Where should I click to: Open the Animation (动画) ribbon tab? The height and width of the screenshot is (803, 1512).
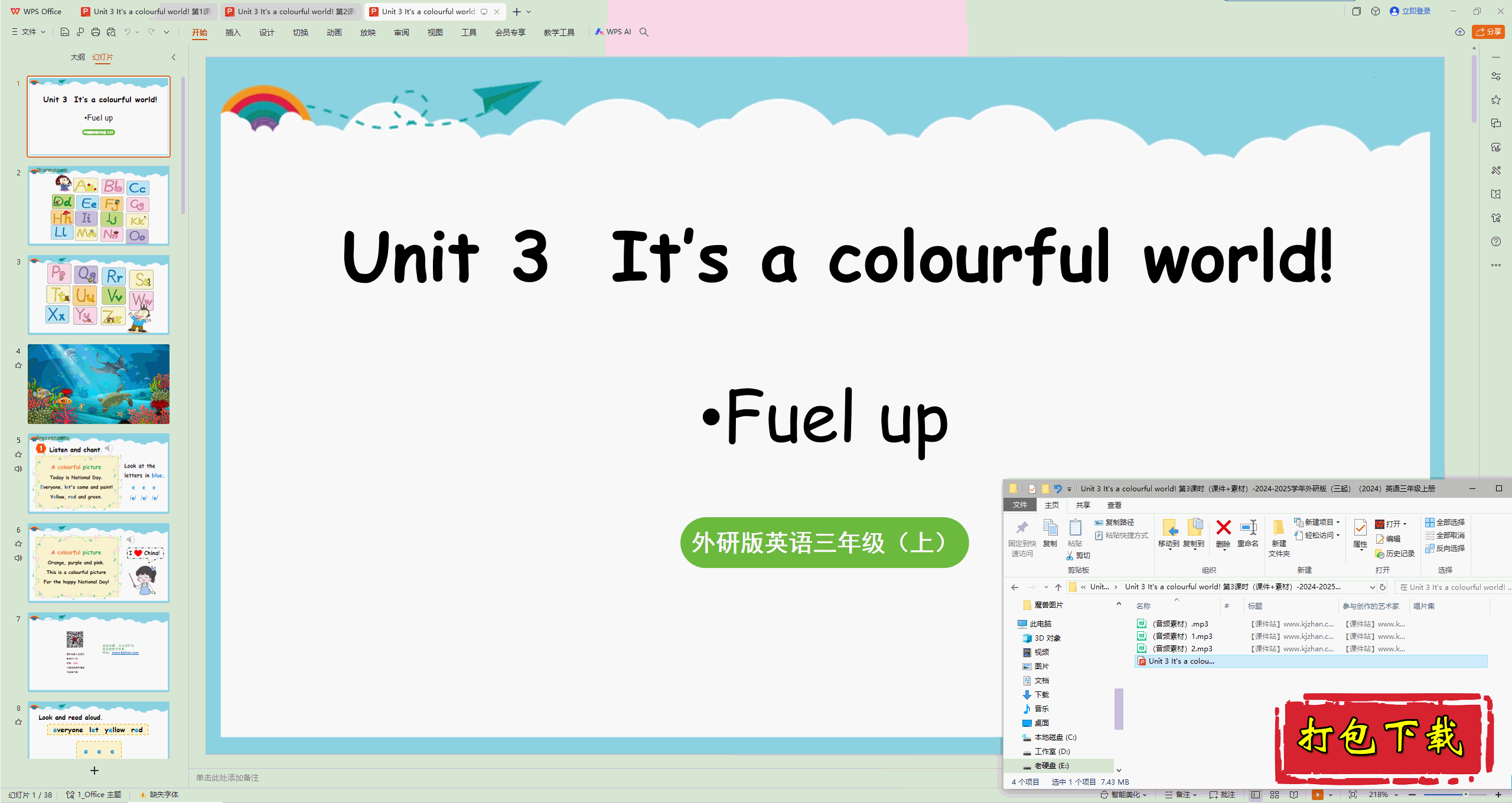pos(334,32)
